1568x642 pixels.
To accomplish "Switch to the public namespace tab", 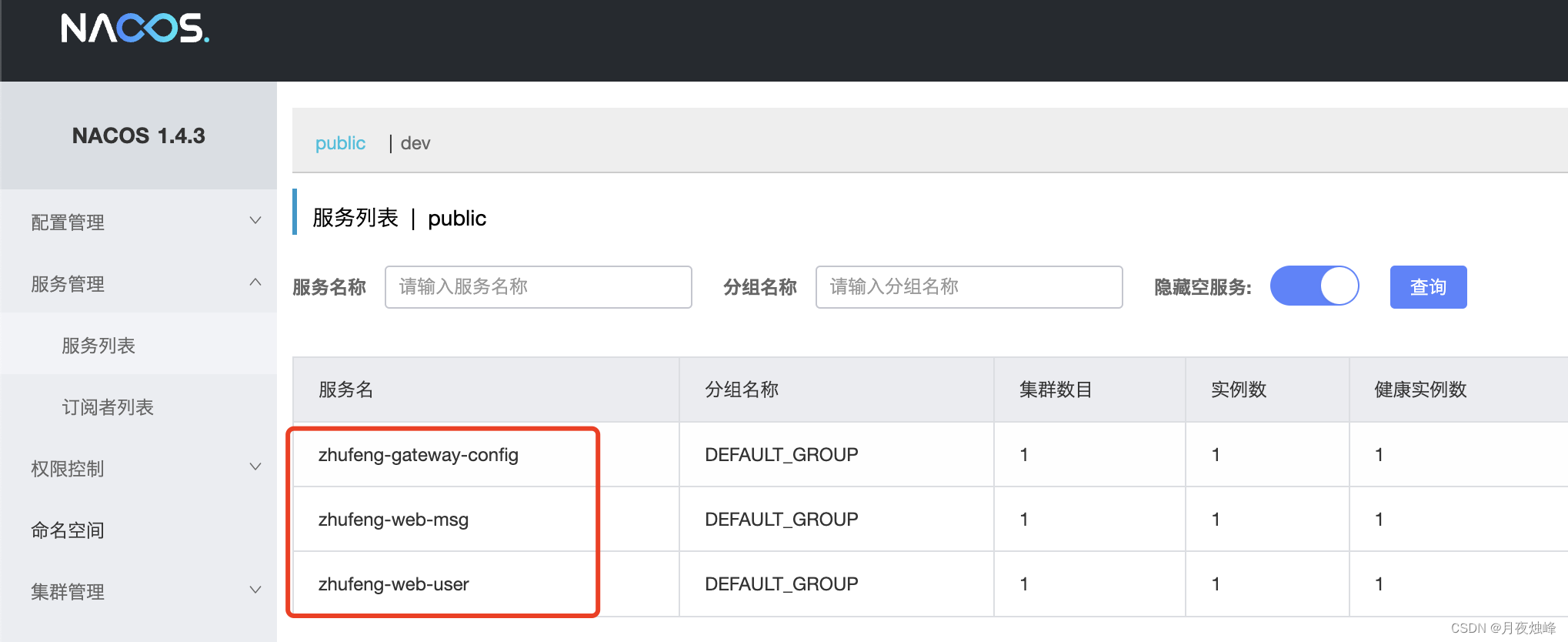I will click(340, 143).
